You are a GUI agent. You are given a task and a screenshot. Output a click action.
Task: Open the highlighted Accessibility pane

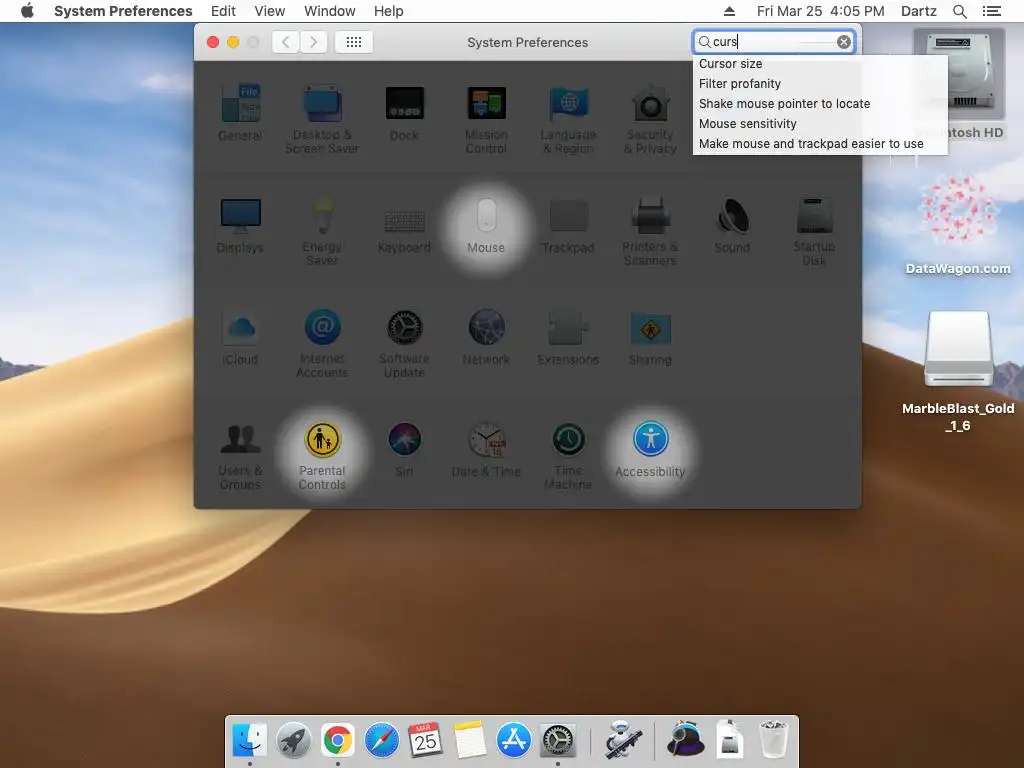(650, 450)
